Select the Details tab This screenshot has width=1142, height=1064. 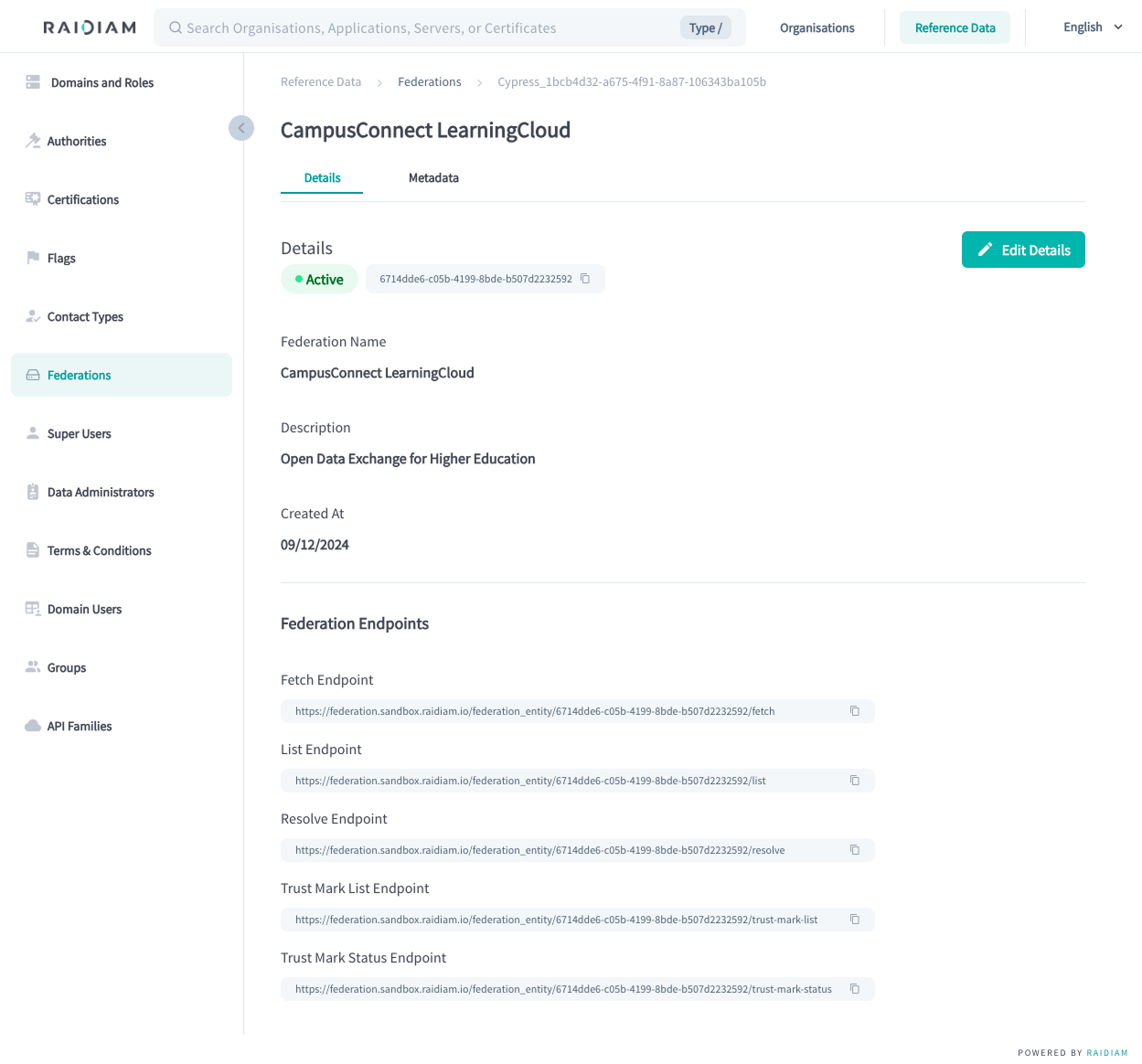coord(322,178)
